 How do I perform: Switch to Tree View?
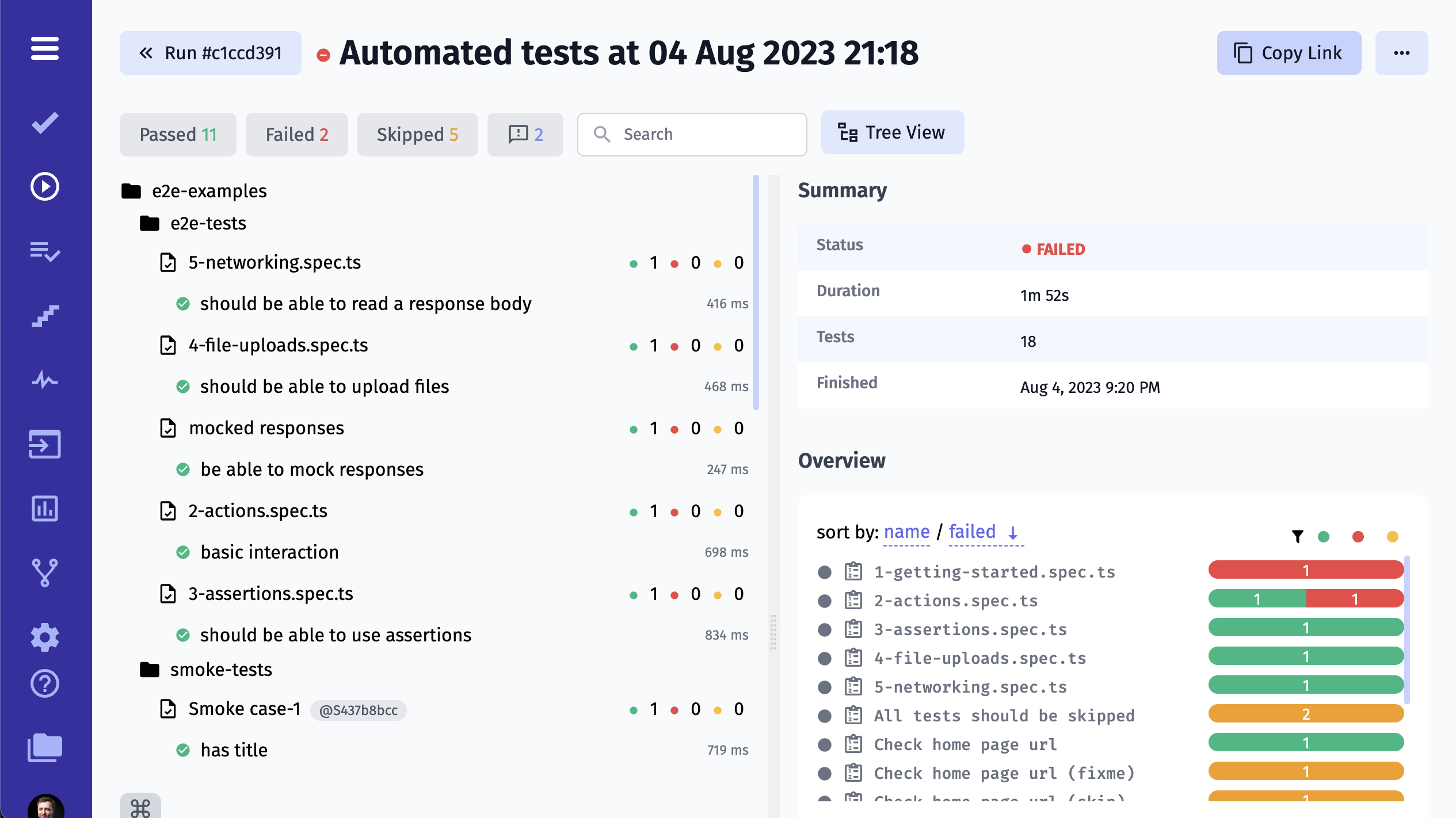[892, 132]
